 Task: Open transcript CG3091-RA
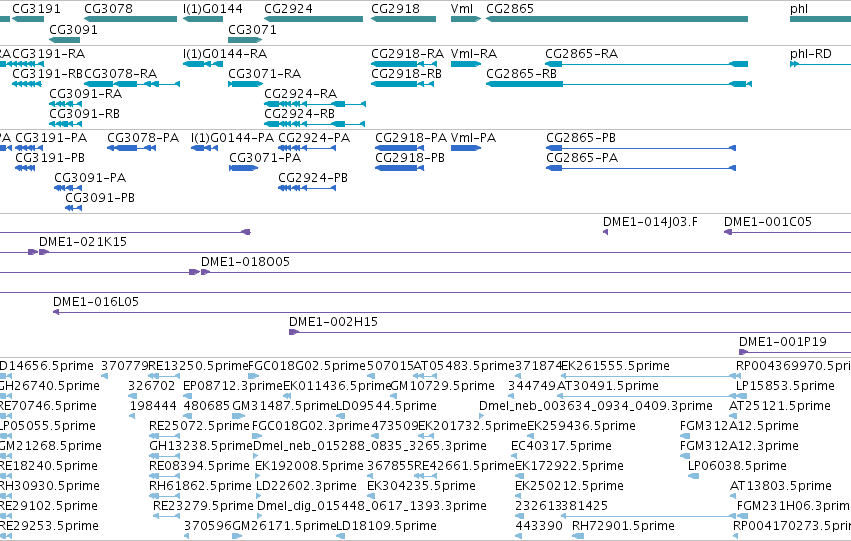pyautogui.click(x=65, y=104)
